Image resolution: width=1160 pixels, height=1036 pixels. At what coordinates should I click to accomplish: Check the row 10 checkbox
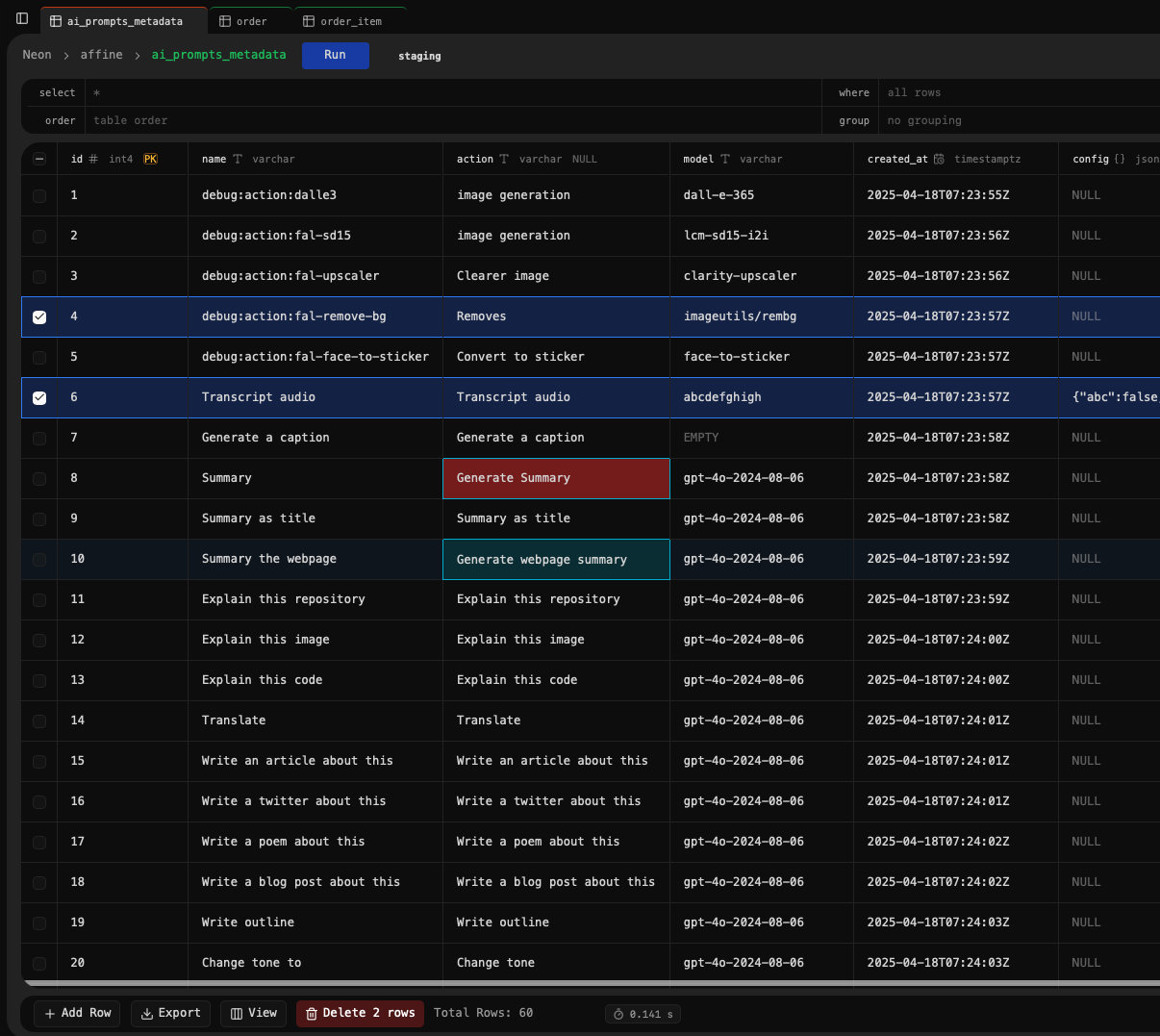(39, 559)
